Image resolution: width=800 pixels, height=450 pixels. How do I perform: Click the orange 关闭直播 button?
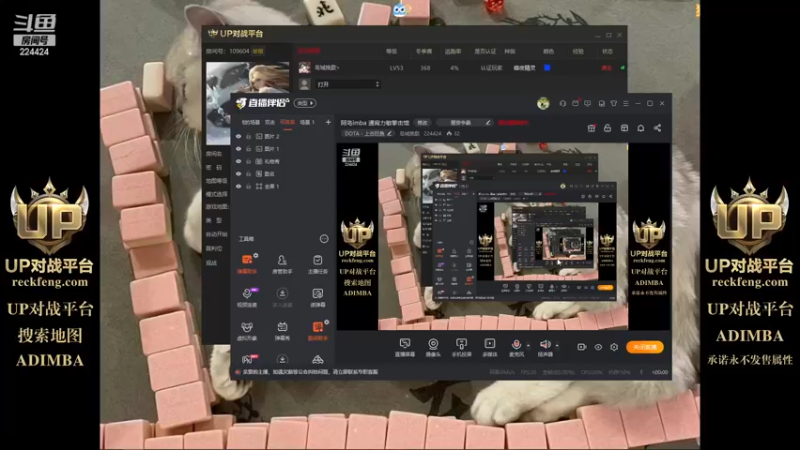[645, 347]
